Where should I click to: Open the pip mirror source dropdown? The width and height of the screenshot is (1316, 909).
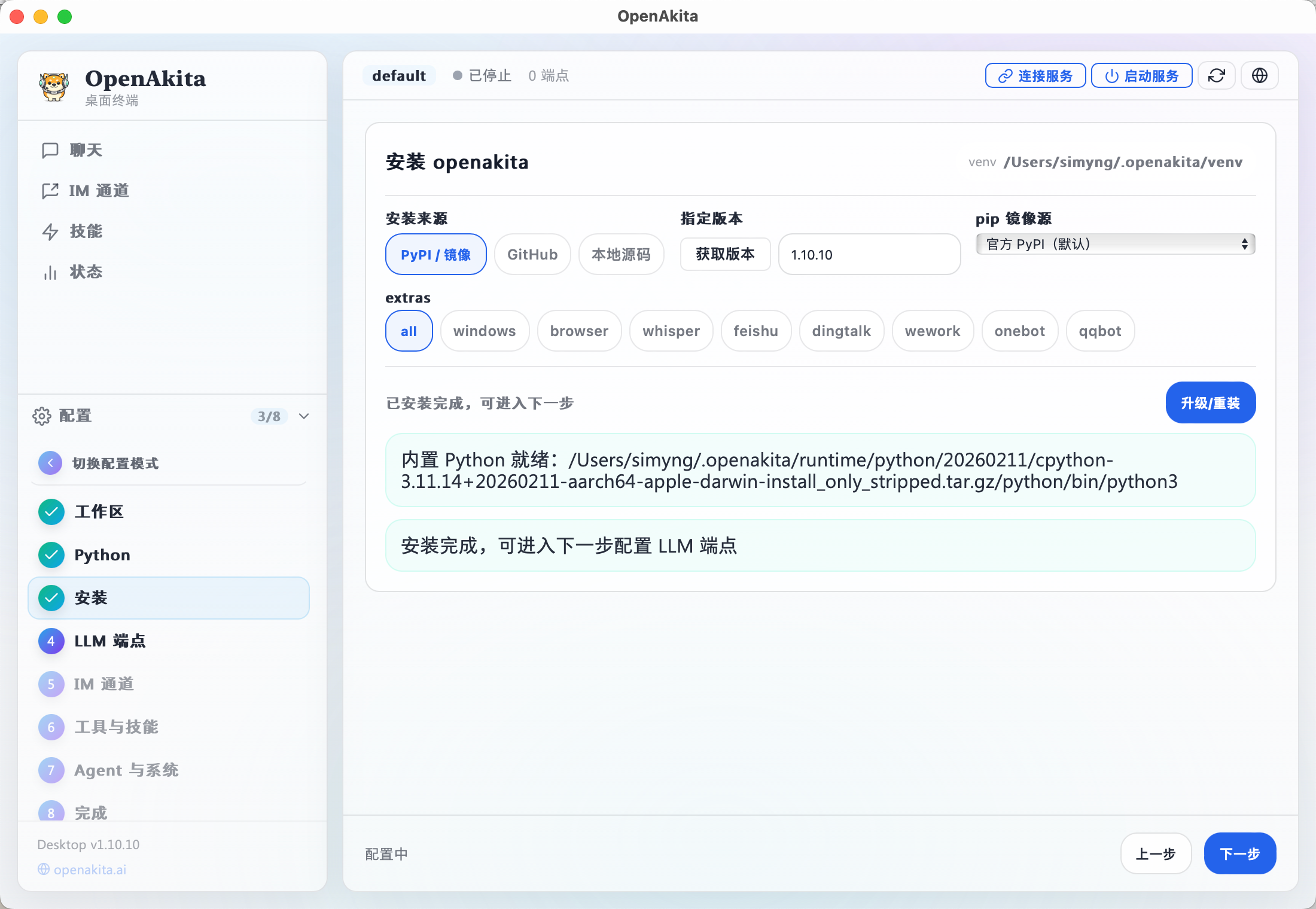coord(1115,244)
